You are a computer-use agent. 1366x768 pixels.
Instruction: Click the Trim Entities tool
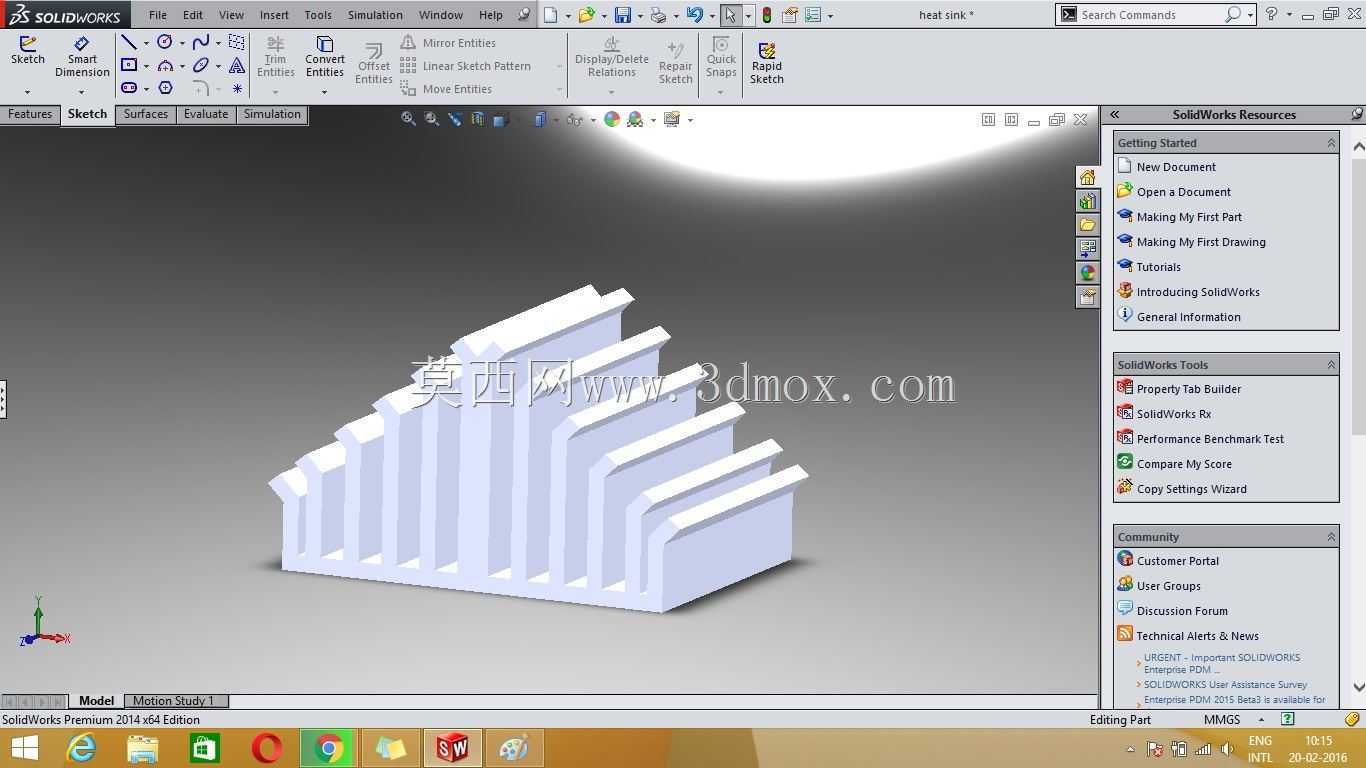275,57
